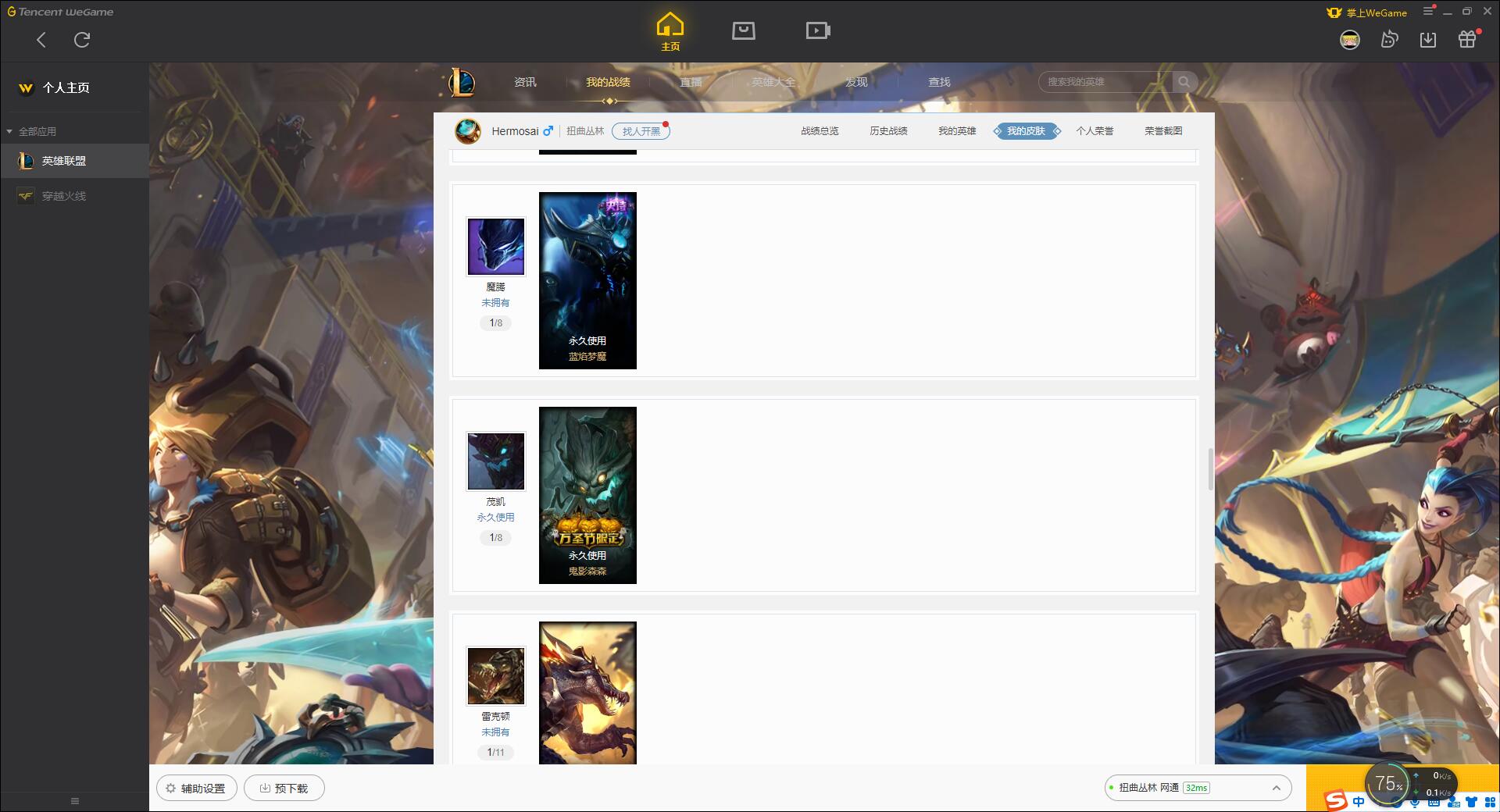Open 辅助设置 helper settings
Viewport: 1500px width, 812px height.
(x=196, y=789)
